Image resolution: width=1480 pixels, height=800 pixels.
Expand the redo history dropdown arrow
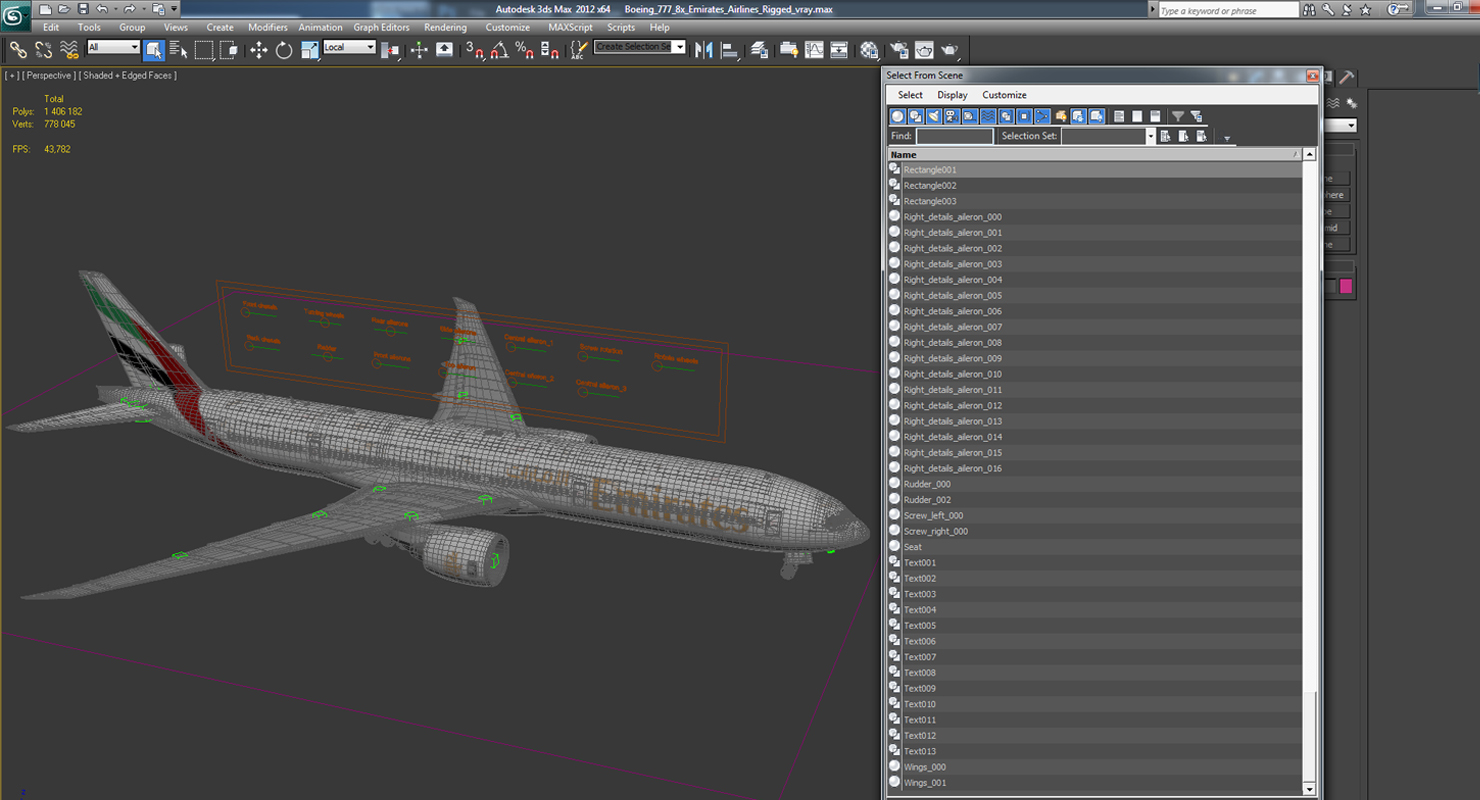(142, 9)
